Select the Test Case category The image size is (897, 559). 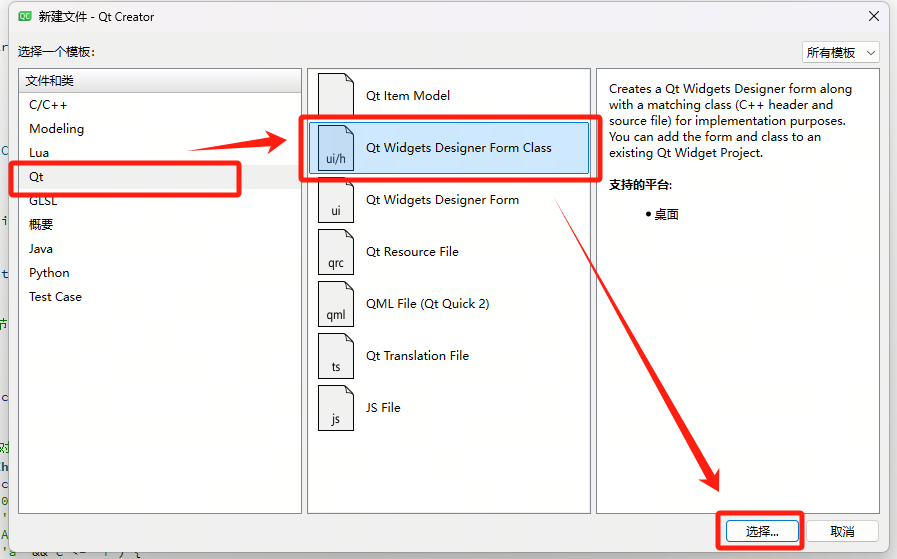160,297
